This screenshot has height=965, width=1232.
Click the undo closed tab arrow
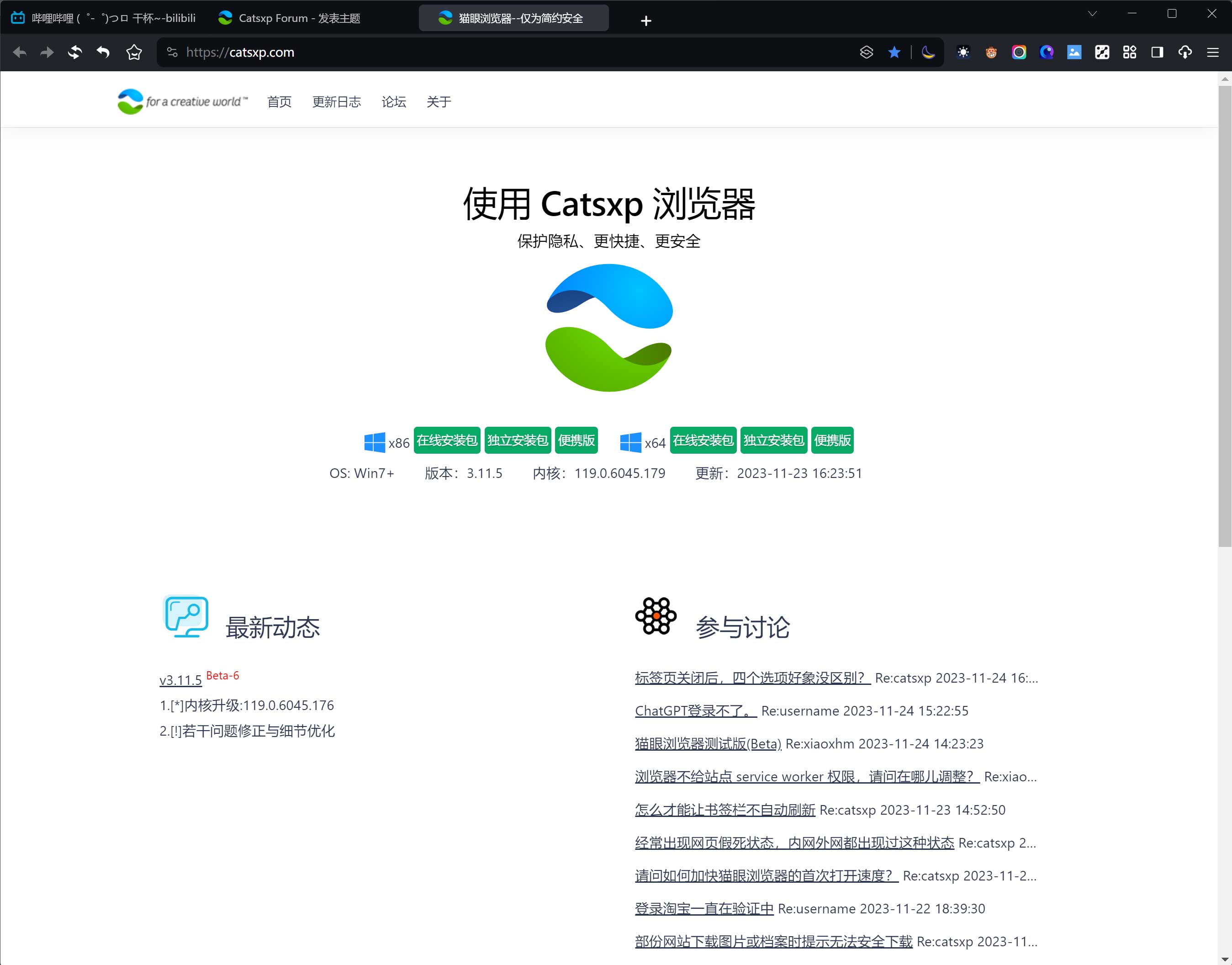coord(103,53)
